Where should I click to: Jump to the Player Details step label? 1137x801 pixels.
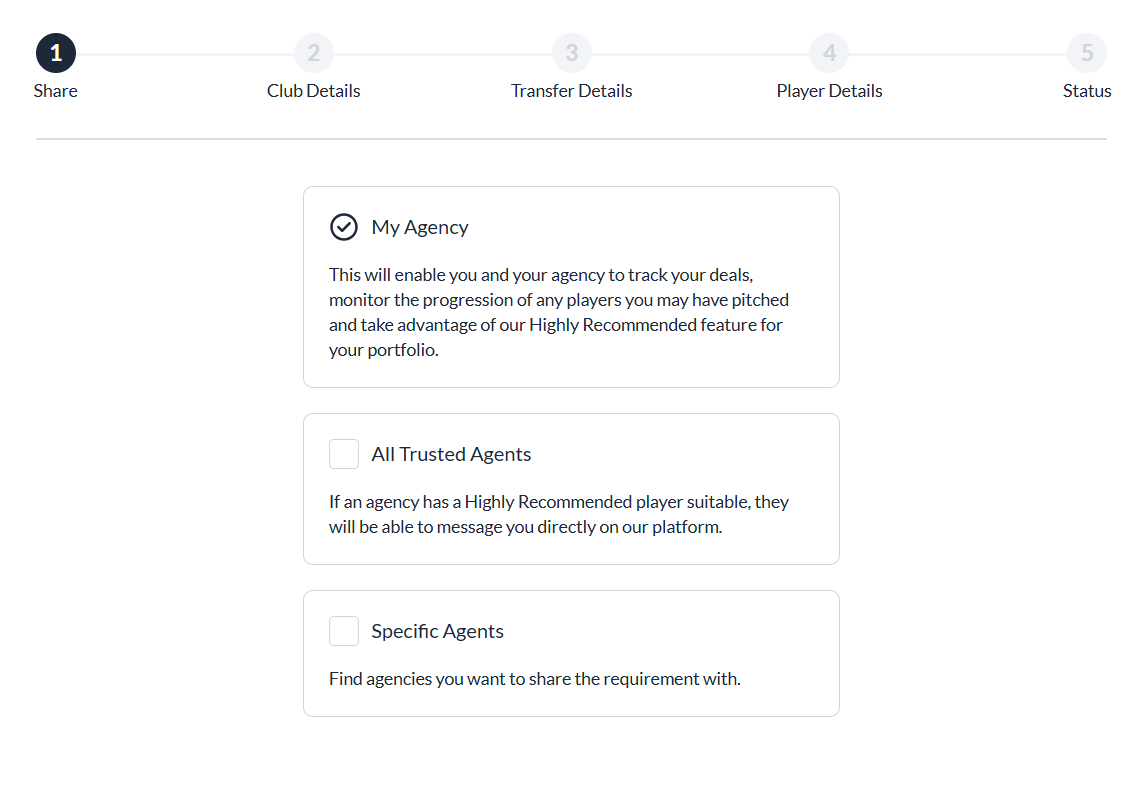[829, 91]
